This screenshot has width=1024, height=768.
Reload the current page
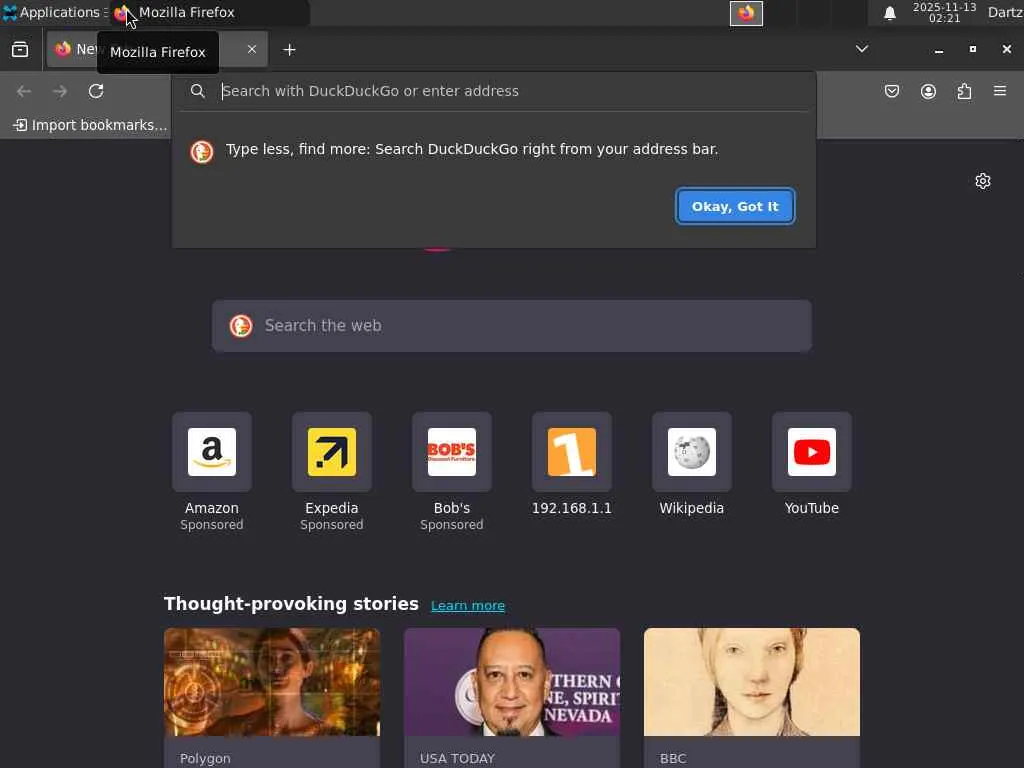(96, 91)
